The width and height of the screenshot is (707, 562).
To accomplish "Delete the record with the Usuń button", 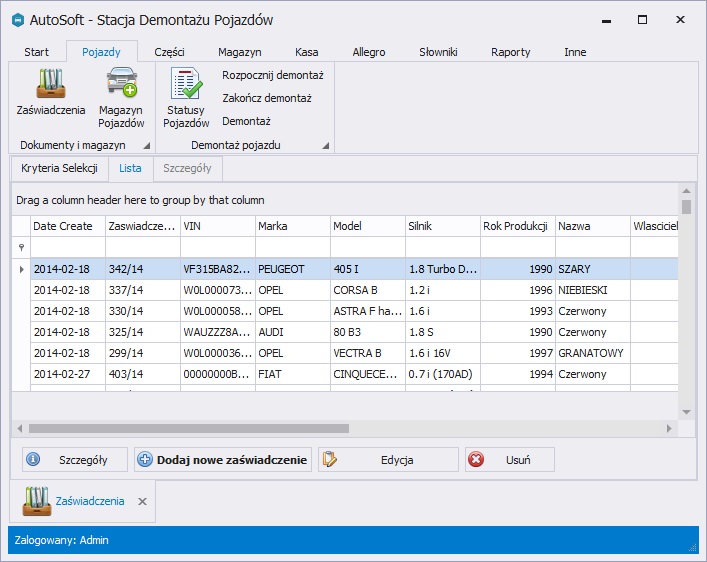I will pyautogui.click(x=509, y=460).
